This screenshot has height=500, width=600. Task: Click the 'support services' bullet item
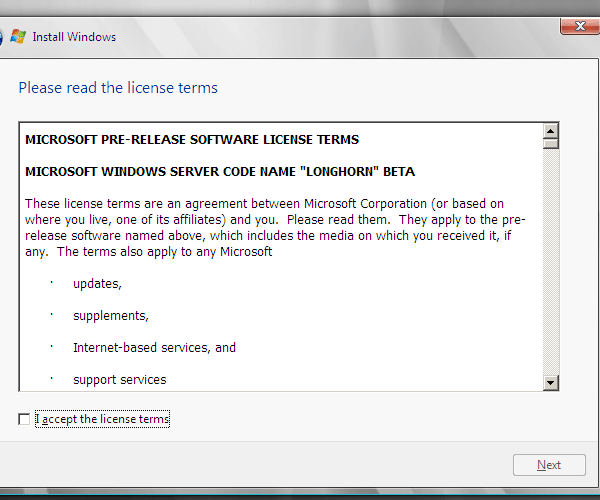119,379
